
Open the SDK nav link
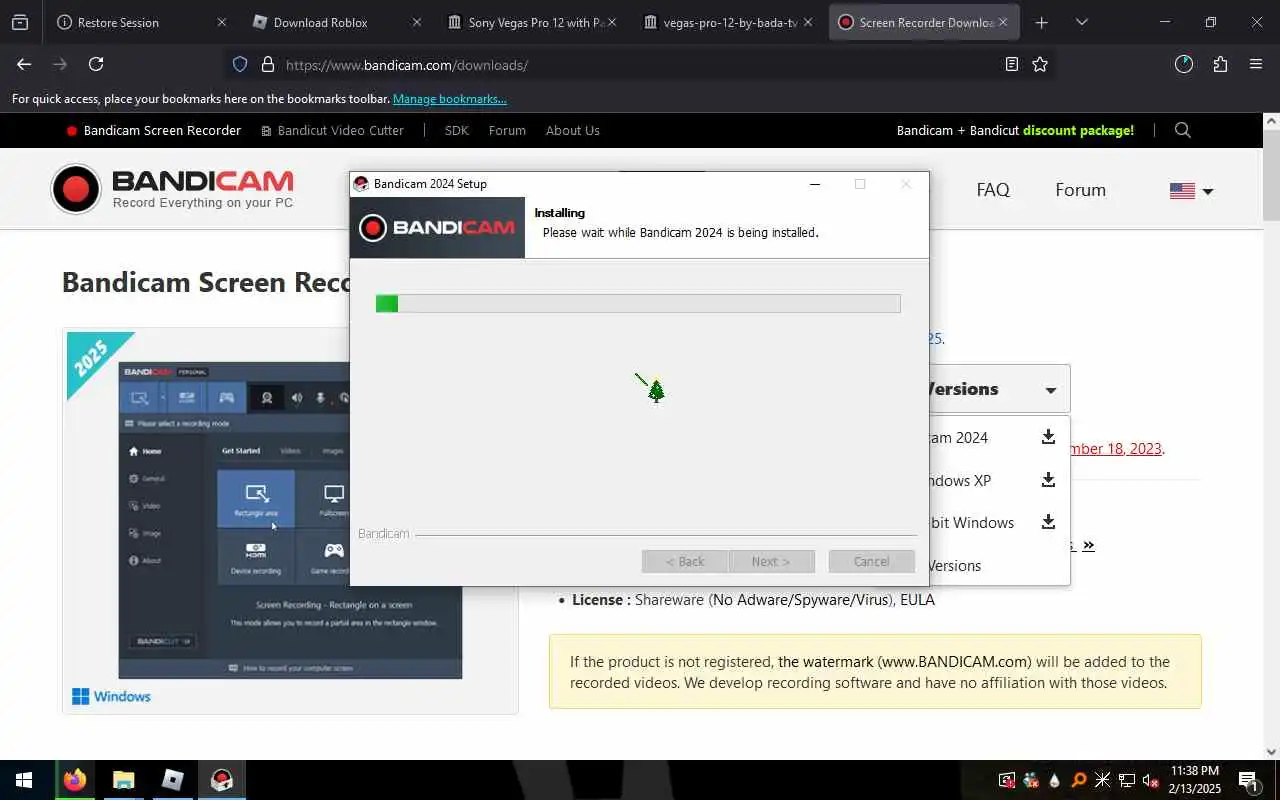click(x=456, y=130)
